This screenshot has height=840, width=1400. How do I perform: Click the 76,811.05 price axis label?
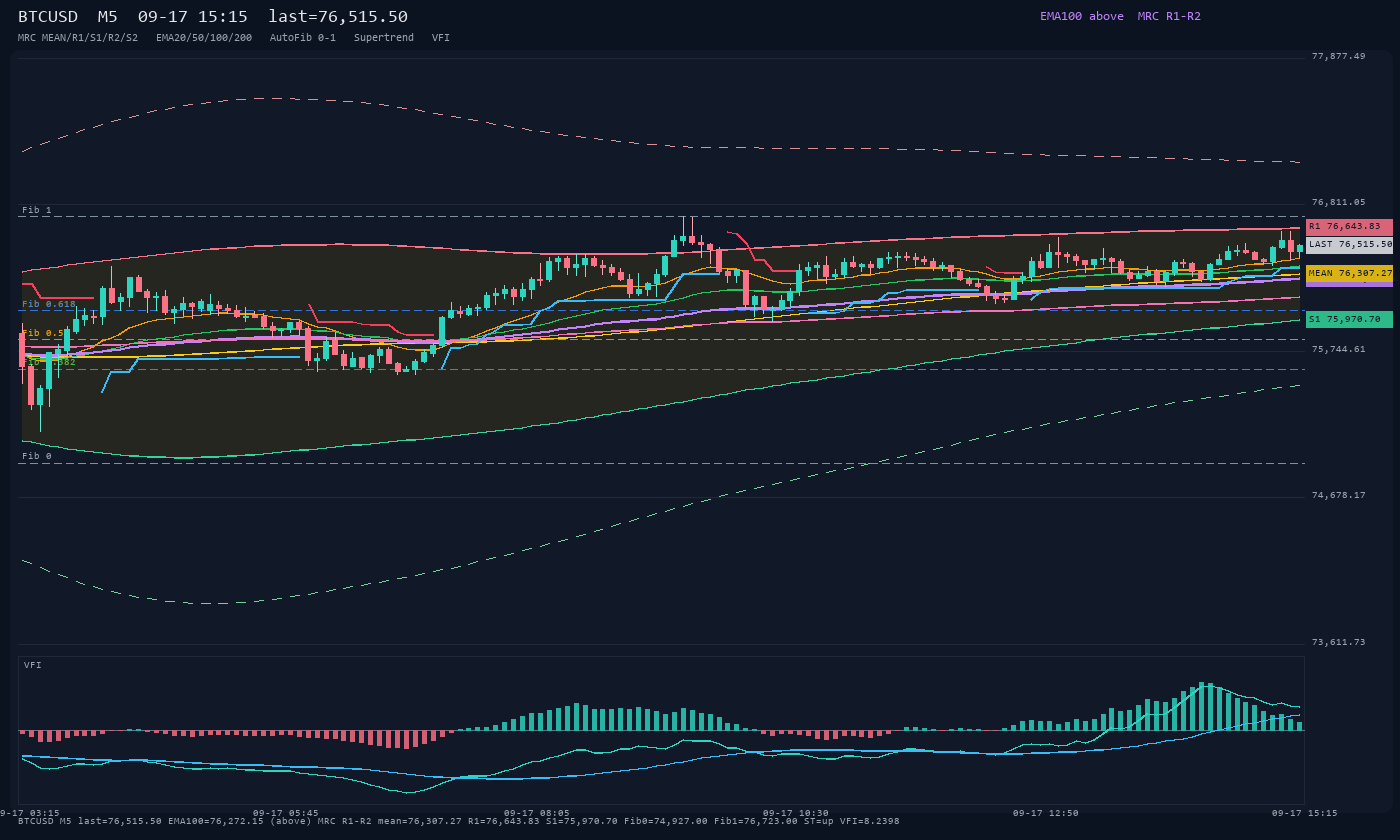coord(1338,203)
